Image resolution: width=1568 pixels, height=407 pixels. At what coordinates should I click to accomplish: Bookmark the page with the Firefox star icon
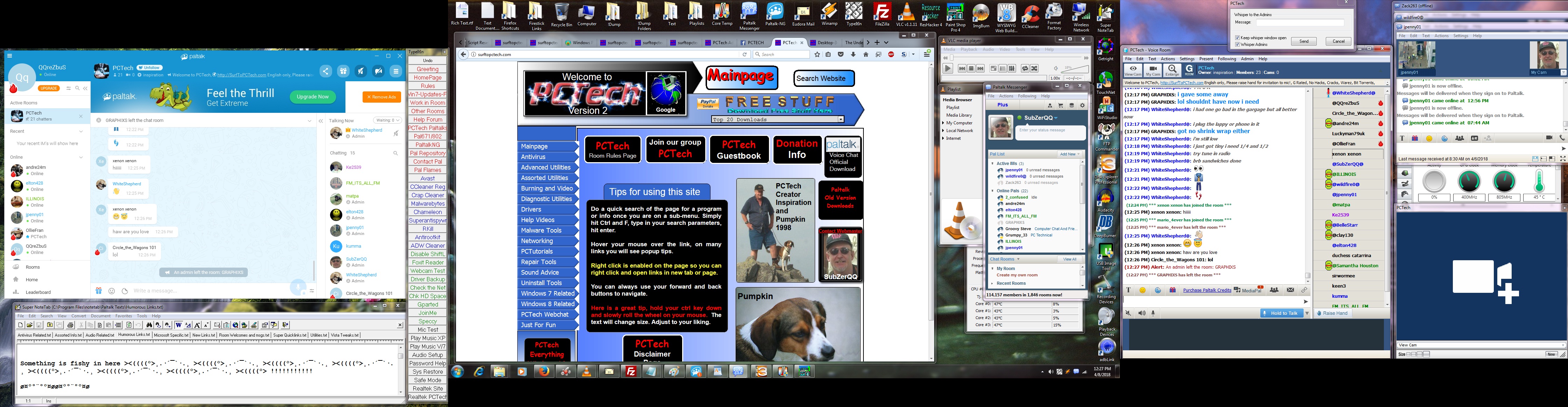[x=817, y=54]
